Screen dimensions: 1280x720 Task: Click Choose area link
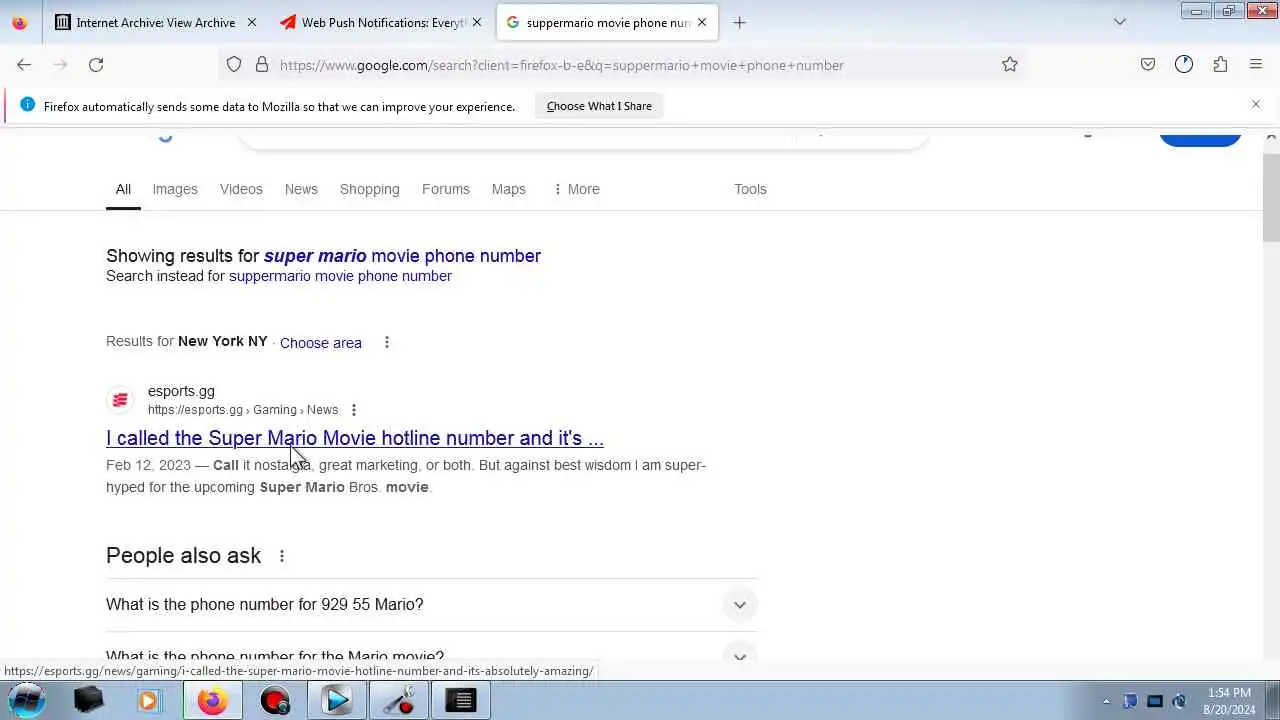point(321,342)
